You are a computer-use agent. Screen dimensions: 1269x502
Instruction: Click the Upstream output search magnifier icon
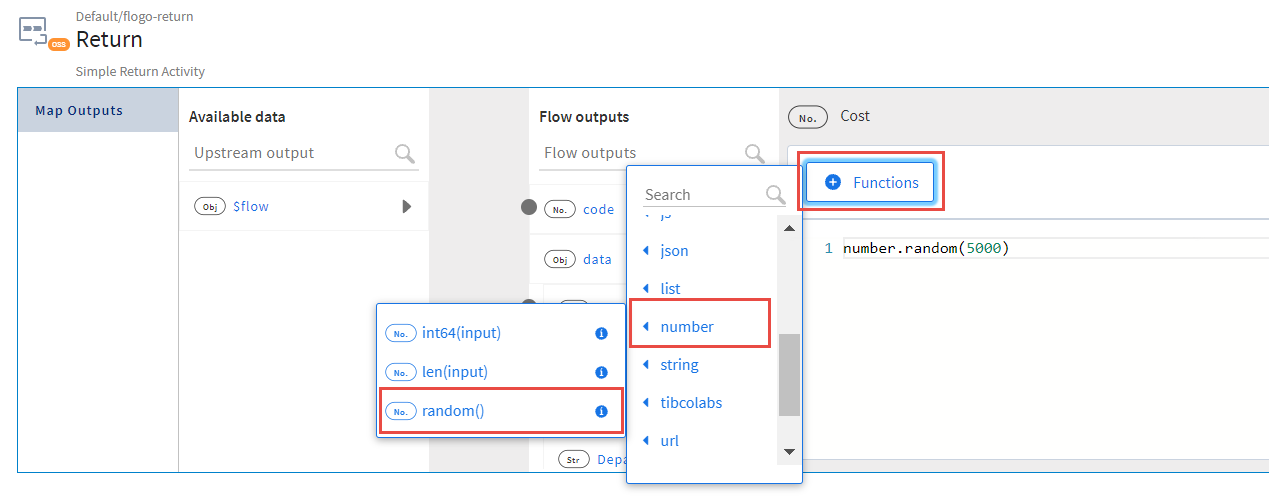[404, 153]
